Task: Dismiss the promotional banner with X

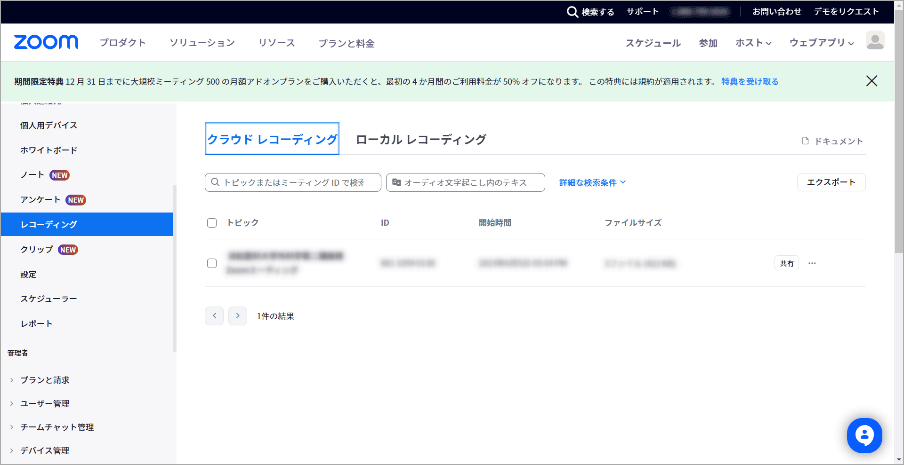Action: pyautogui.click(x=872, y=81)
